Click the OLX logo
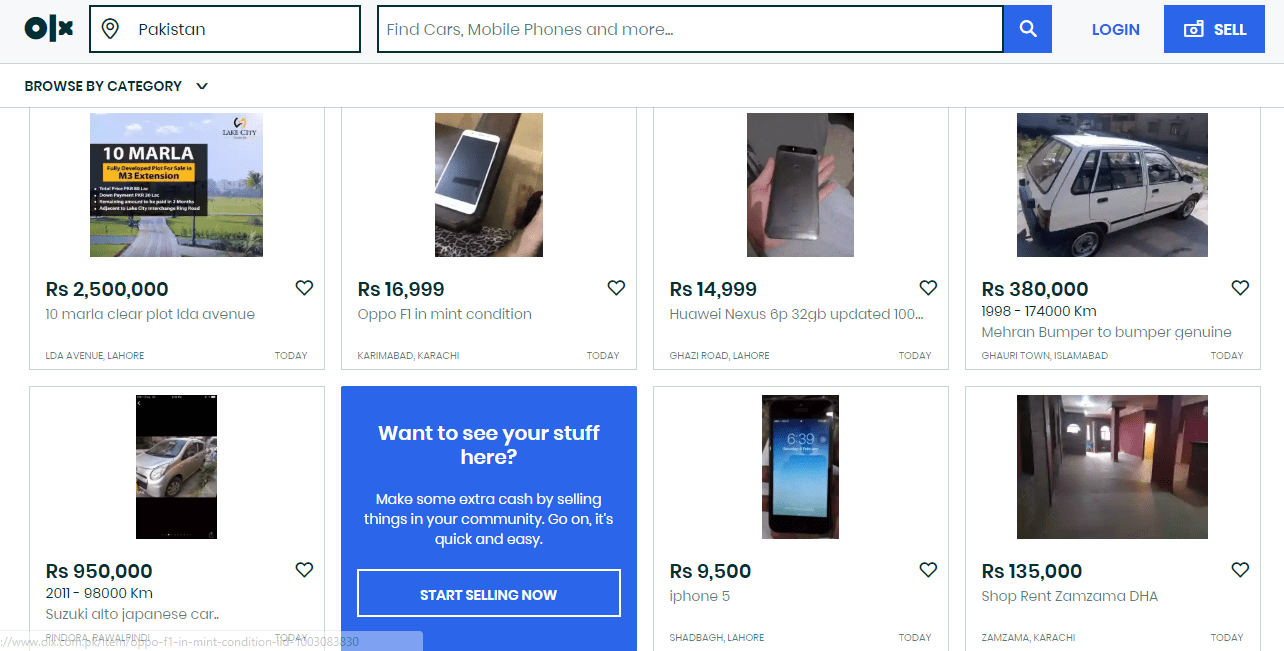Screen dimensions: 1284x651 coord(47,28)
